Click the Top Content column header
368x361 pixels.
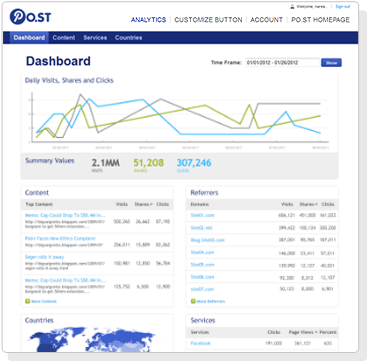click(x=39, y=204)
